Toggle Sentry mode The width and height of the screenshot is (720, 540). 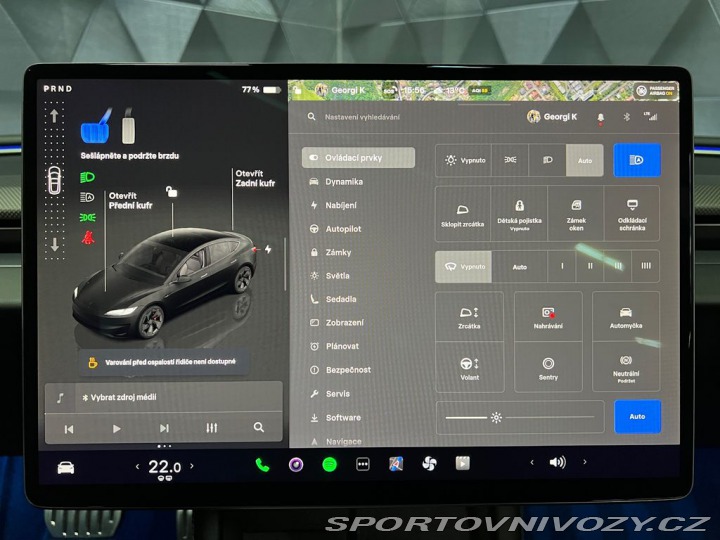pyautogui.click(x=548, y=367)
